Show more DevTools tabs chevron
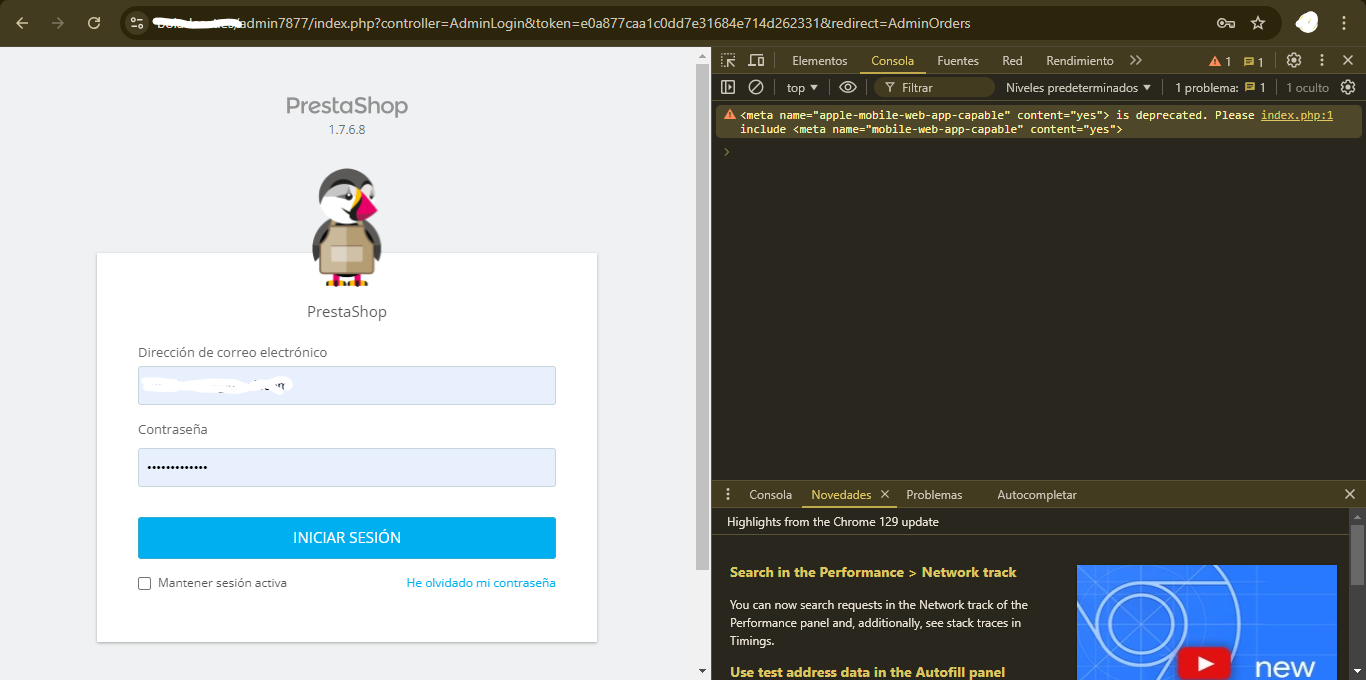 (1136, 61)
